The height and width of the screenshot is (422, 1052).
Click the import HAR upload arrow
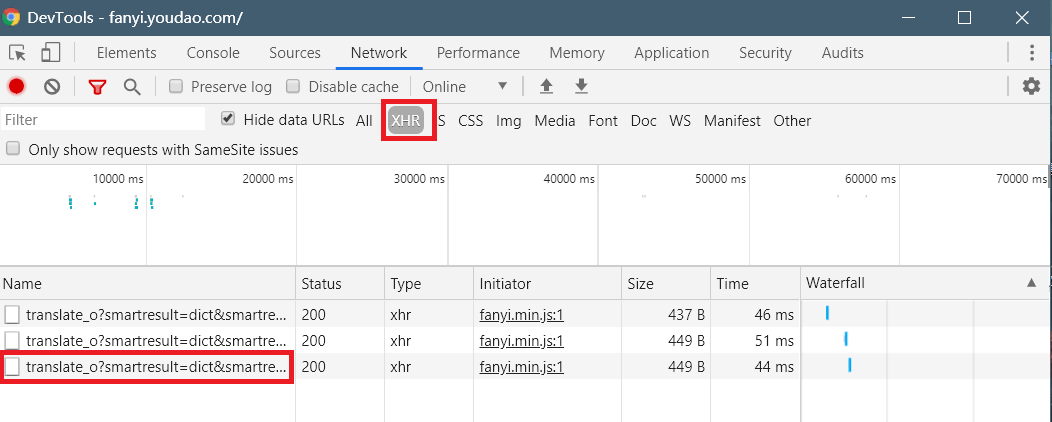546,87
